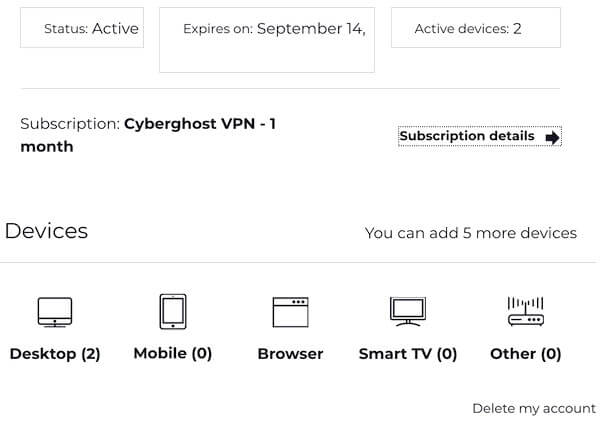Open the Other (0) devices label
The width and height of the screenshot is (600, 421).
pos(526,354)
